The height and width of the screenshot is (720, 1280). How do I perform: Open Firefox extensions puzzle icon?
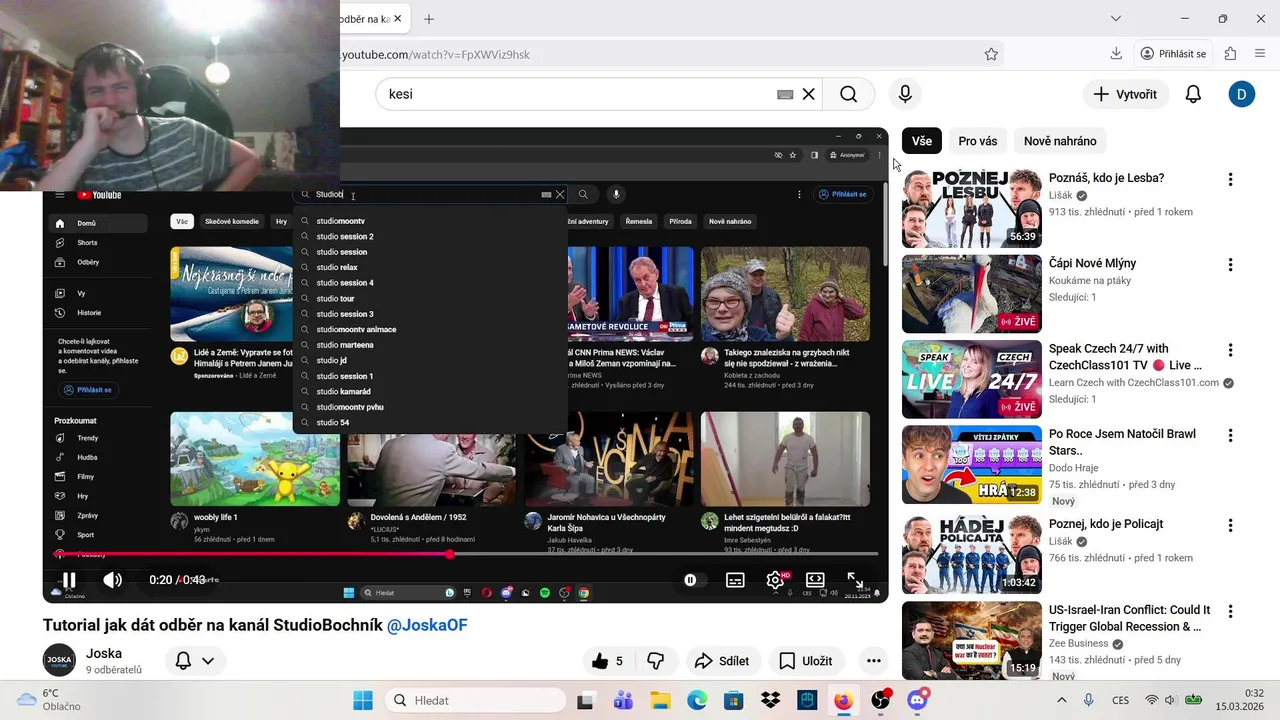click(x=1231, y=54)
